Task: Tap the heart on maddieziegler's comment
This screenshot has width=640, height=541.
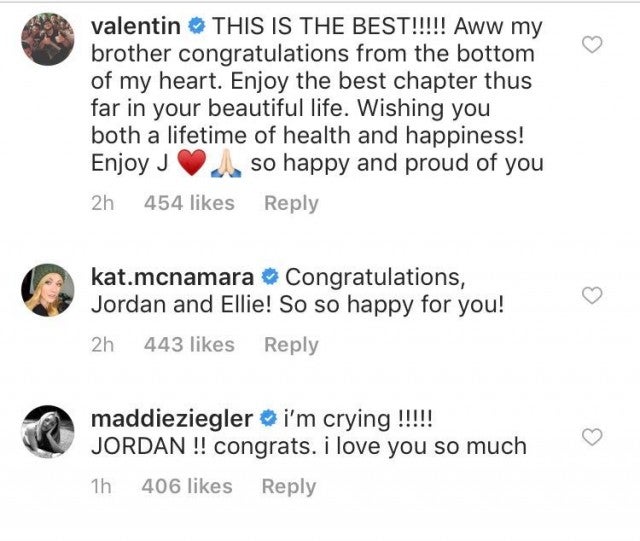Action: point(592,437)
